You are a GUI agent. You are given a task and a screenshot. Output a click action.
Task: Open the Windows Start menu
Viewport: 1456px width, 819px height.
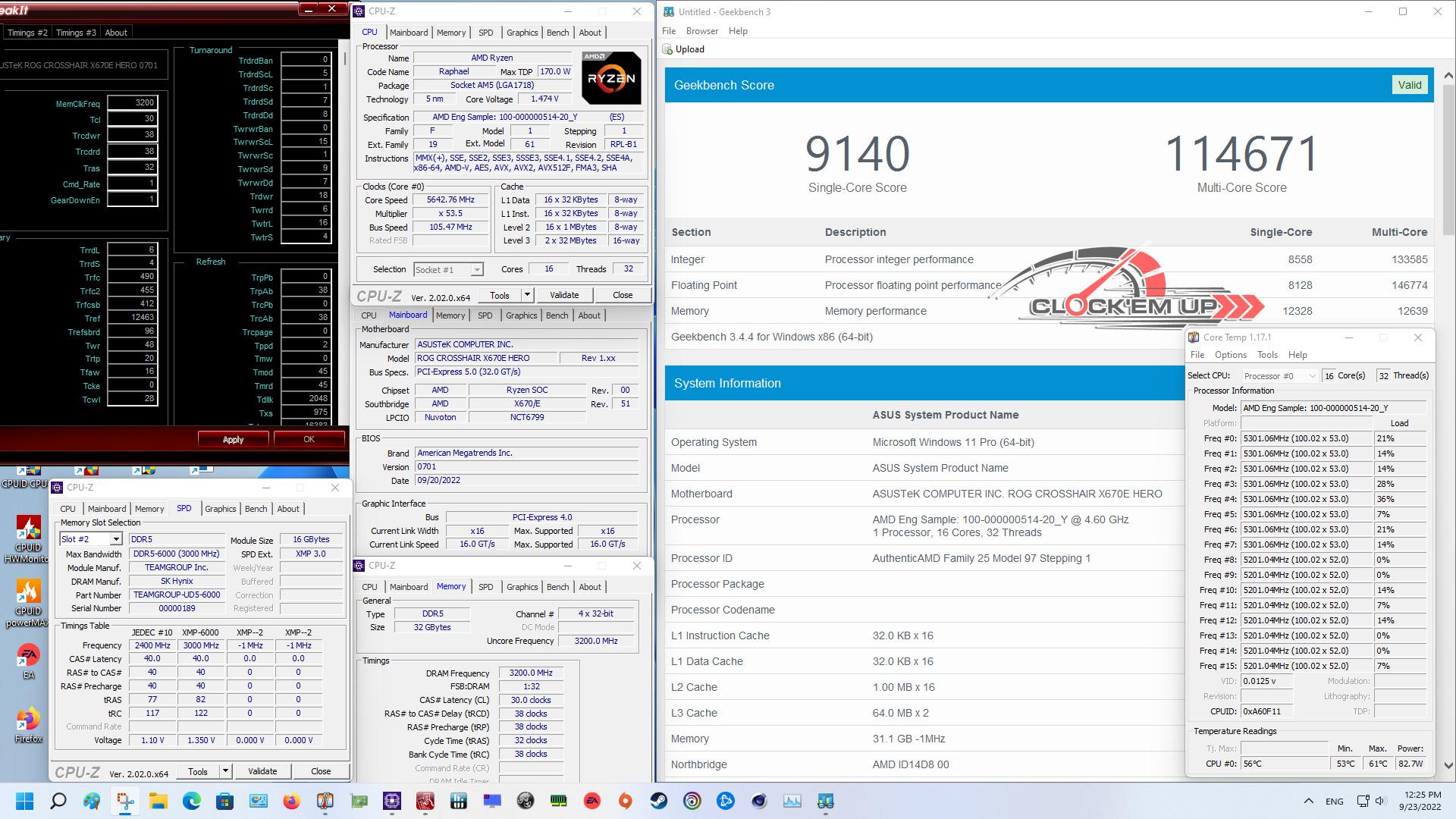point(25,801)
